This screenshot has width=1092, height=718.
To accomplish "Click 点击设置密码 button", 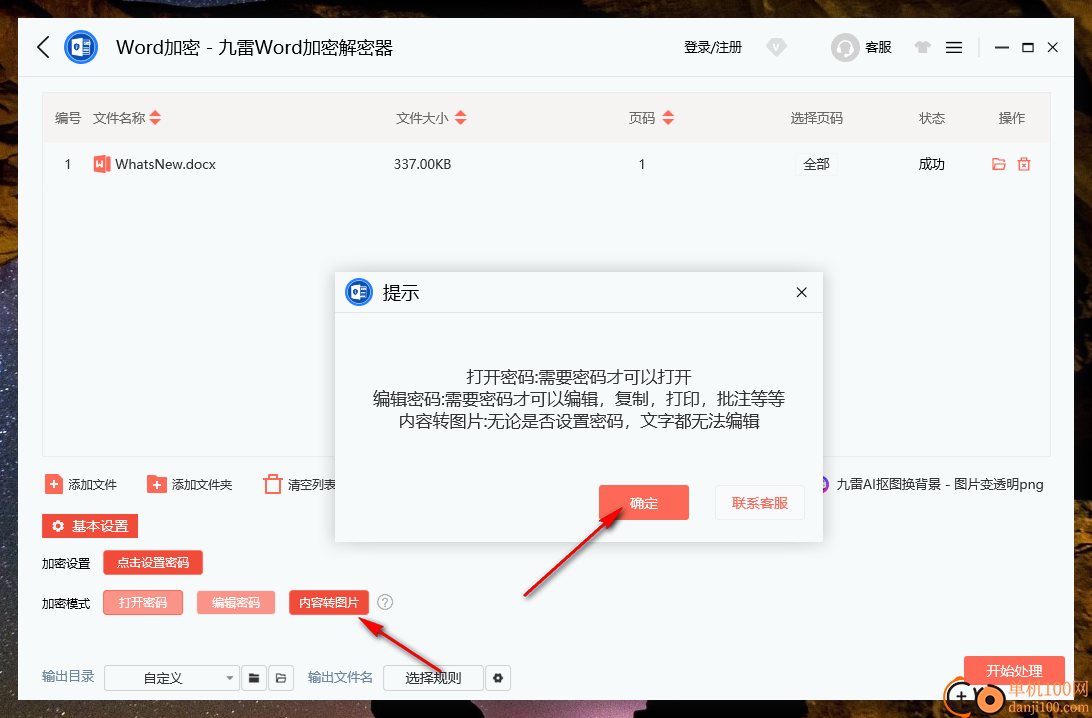I will click(153, 563).
